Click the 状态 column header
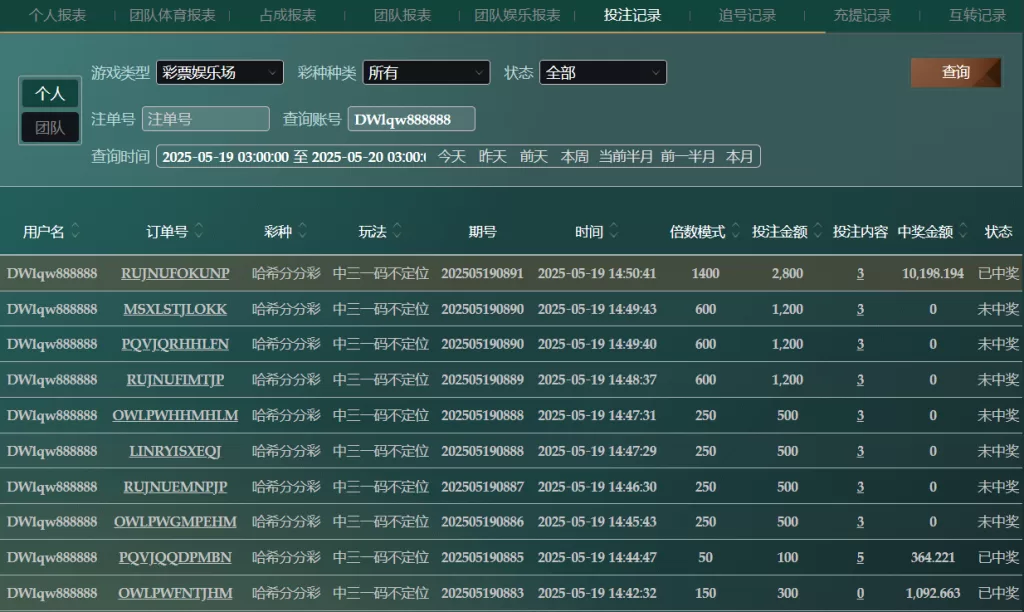Screen dimensions: 1024x612 (x=998, y=232)
